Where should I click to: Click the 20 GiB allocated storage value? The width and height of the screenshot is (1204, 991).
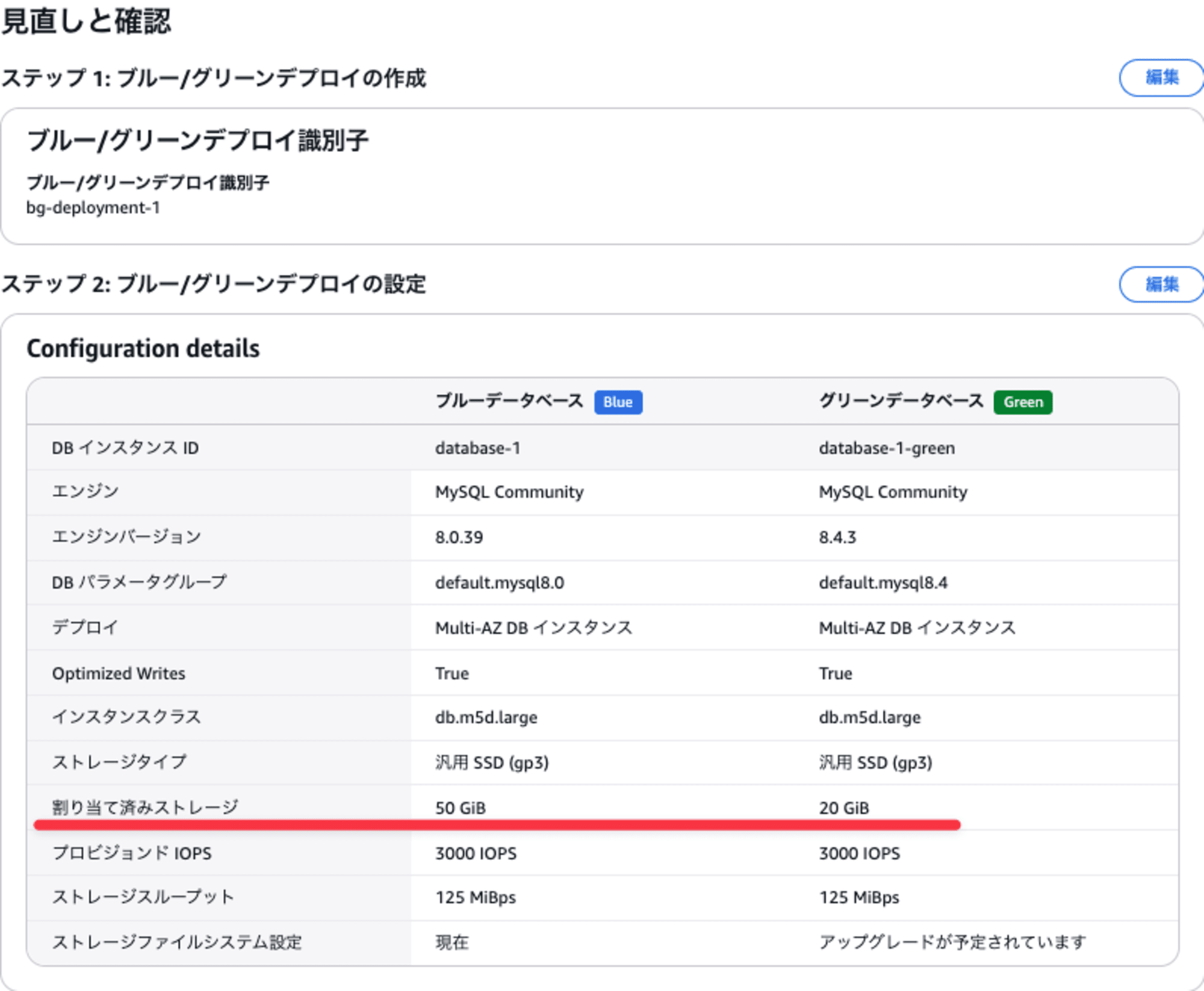tap(844, 808)
